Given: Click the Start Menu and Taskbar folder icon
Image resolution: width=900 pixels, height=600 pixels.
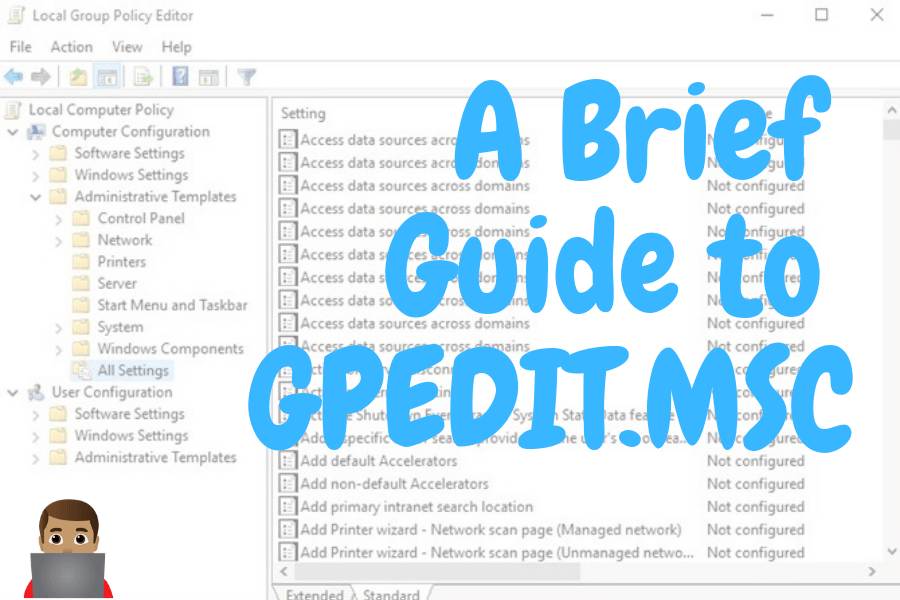Looking at the screenshot, I should 81,305.
